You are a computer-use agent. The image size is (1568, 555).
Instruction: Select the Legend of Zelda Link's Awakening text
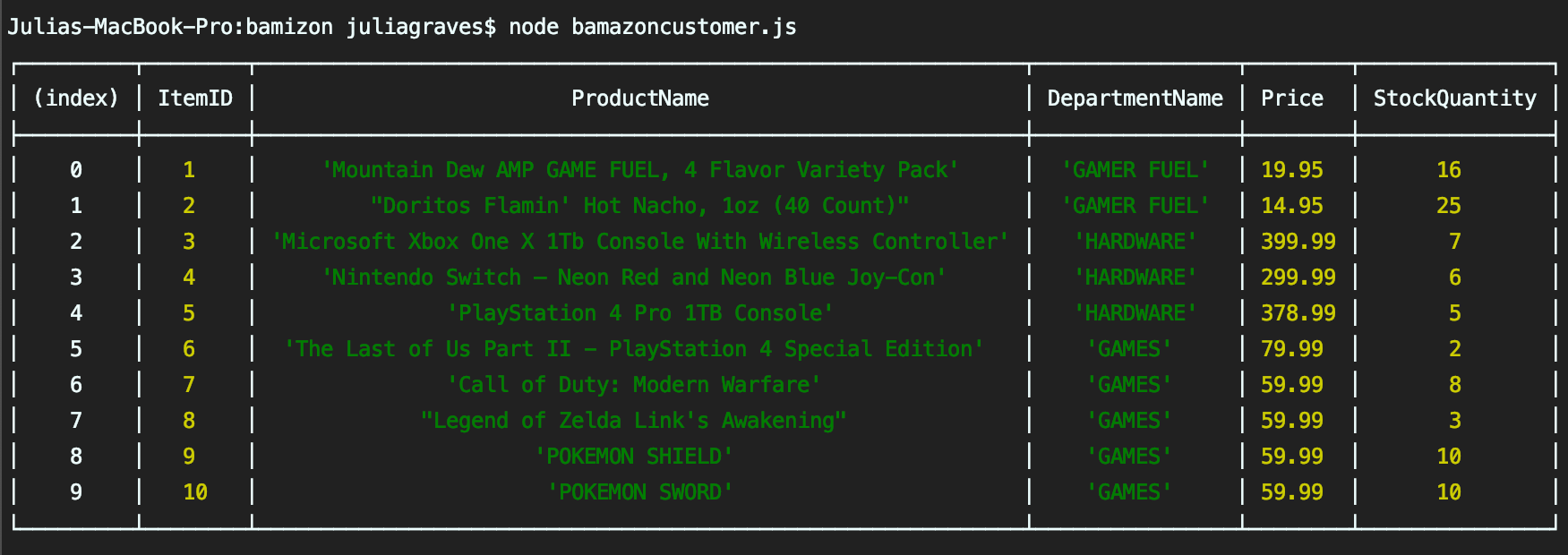pos(634,421)
